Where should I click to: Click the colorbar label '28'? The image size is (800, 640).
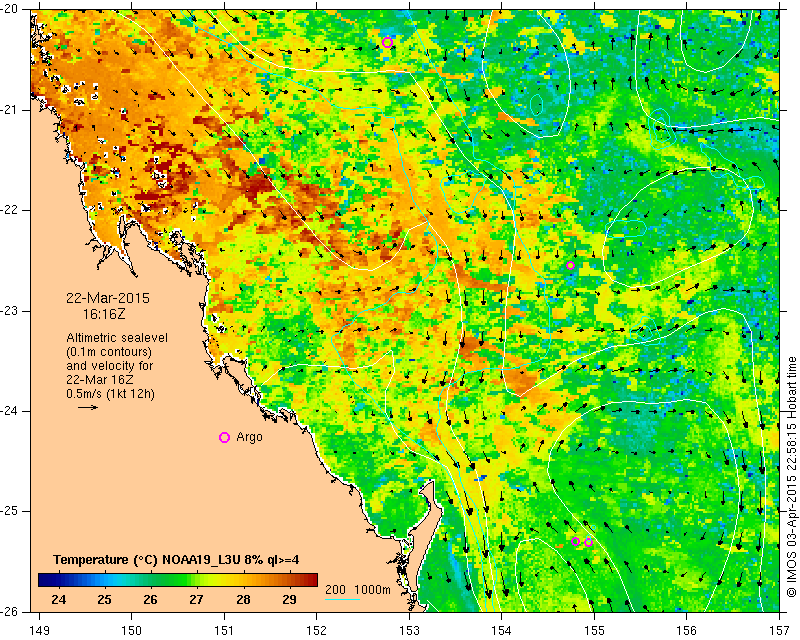point(243,599)
